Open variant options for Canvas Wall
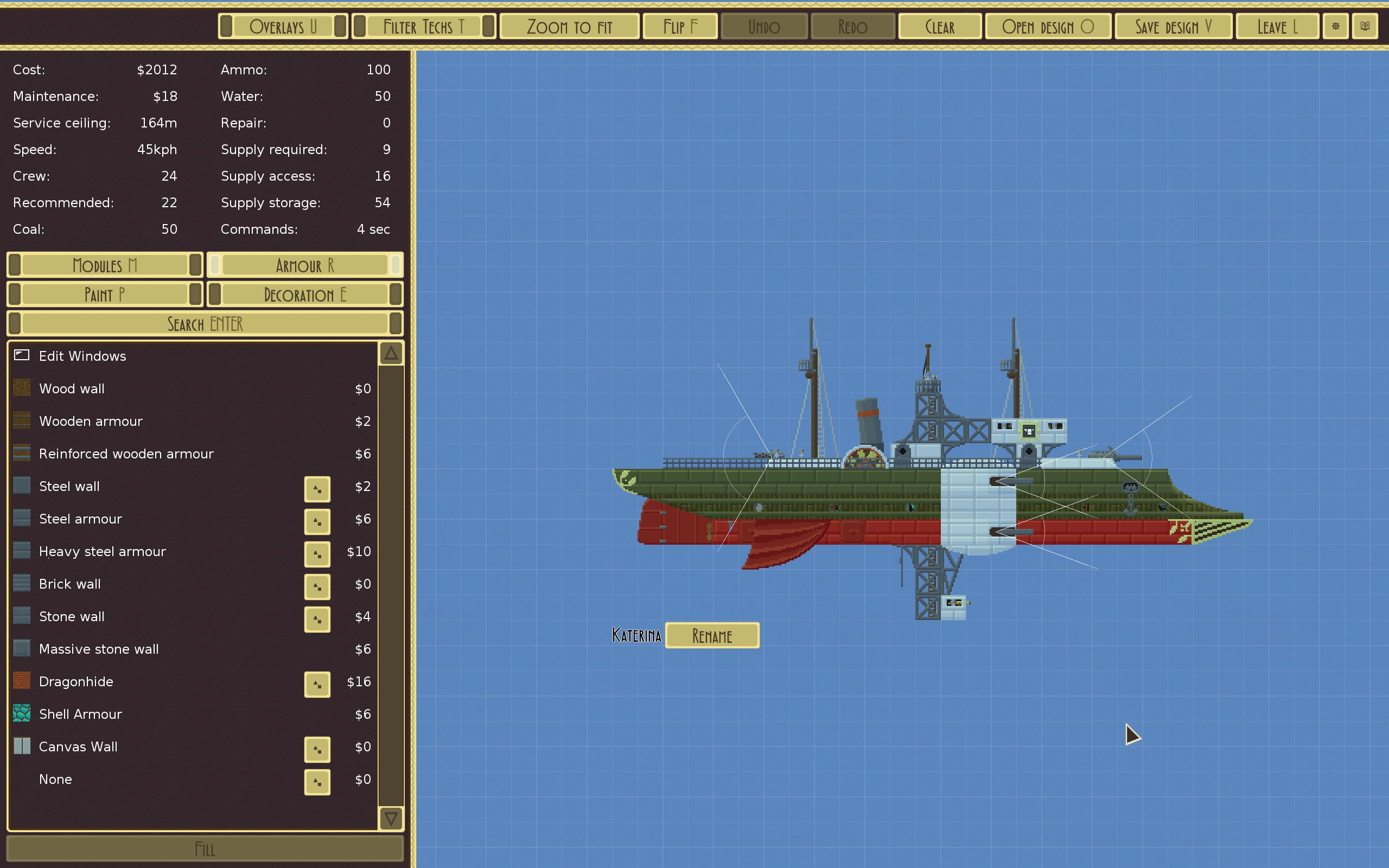Image resolution: width=1389 pixels, height=868 pixels. 317,749
